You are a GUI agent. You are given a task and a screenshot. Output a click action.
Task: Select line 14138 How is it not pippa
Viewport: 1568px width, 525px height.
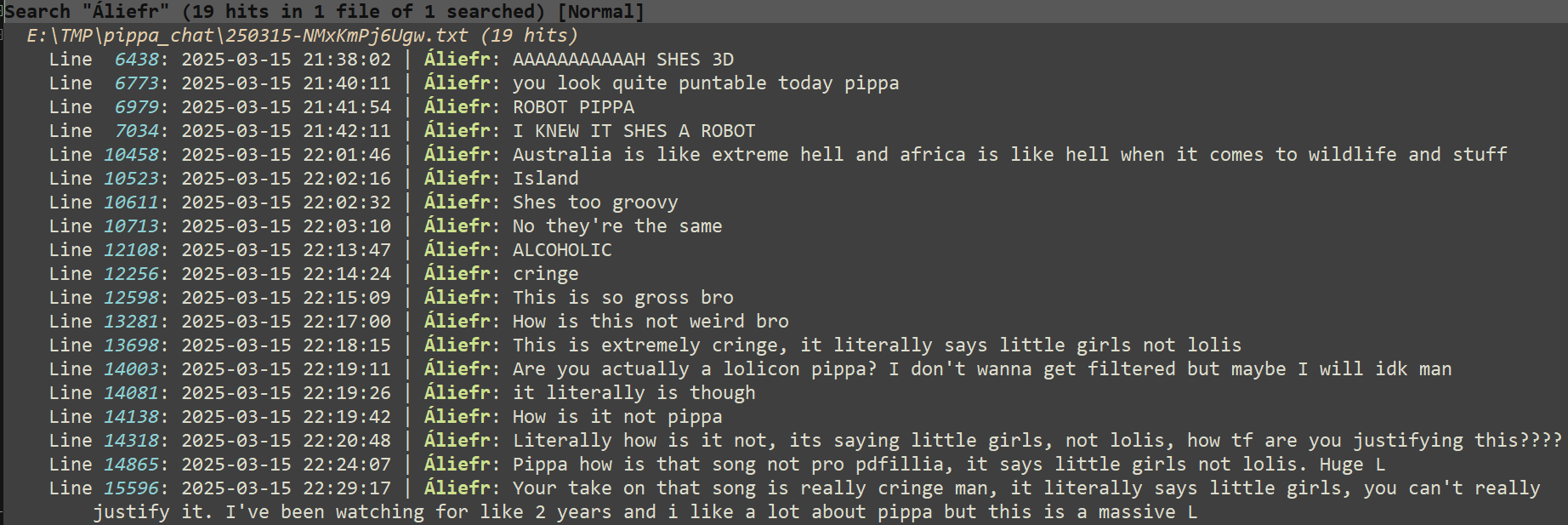tap(385, 417)
